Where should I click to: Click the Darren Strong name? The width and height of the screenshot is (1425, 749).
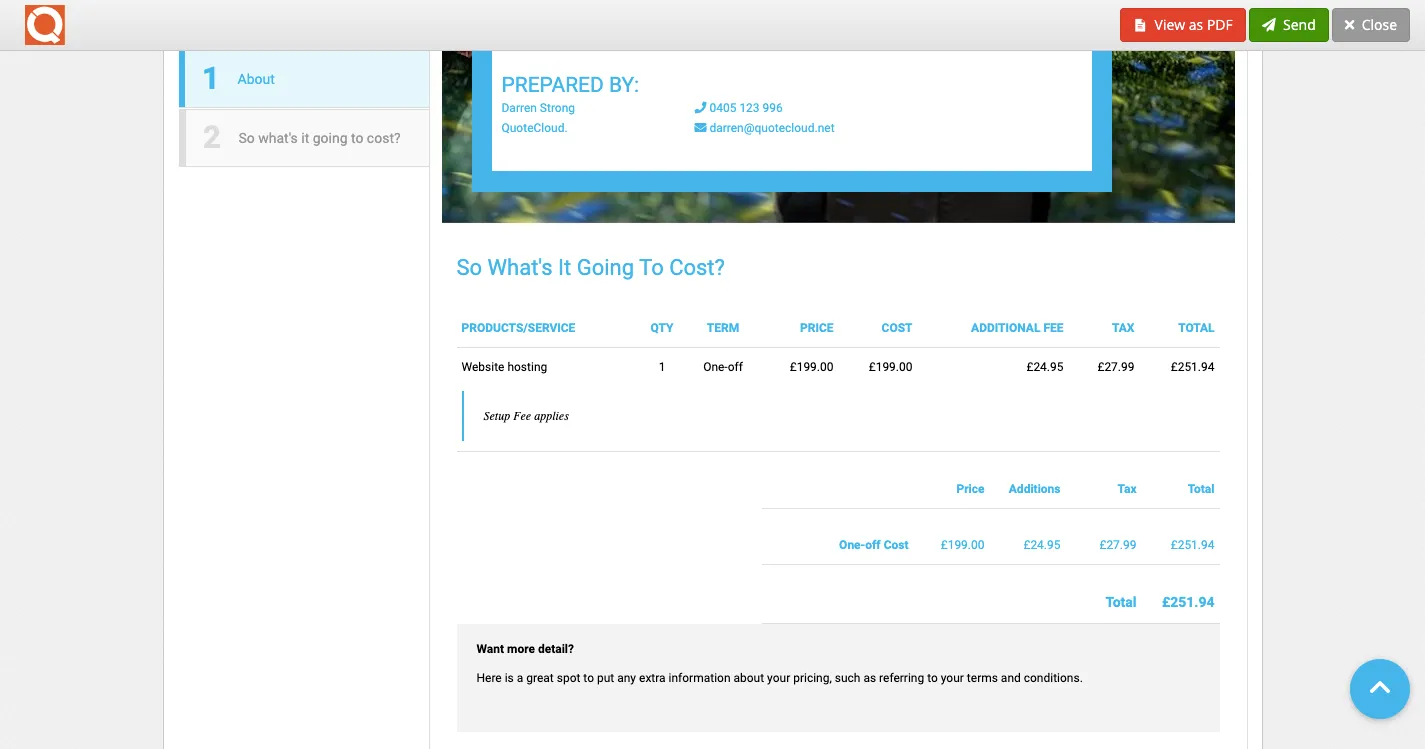[538, 108]
